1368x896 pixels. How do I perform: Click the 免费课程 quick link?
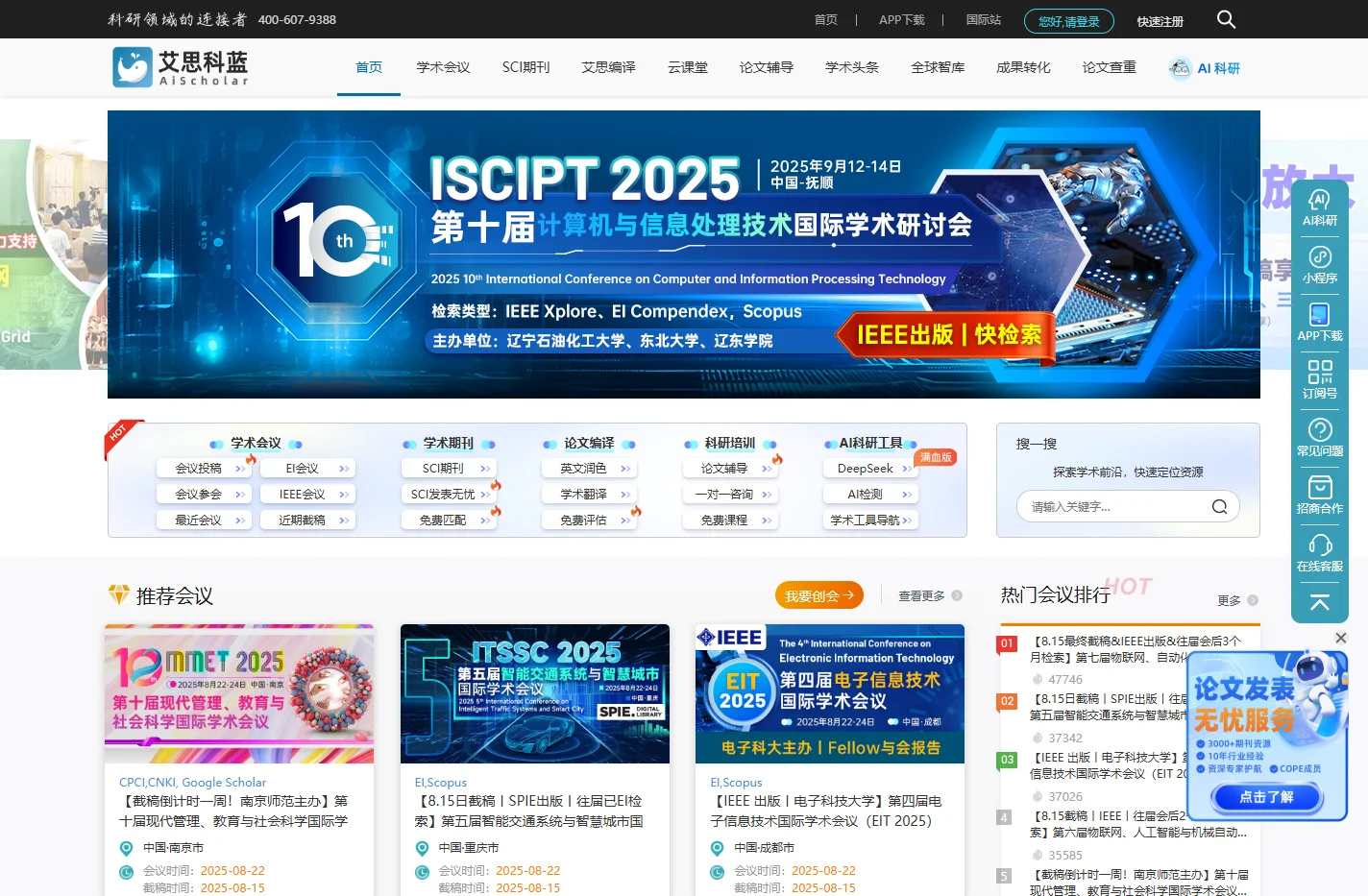[730, 521]
